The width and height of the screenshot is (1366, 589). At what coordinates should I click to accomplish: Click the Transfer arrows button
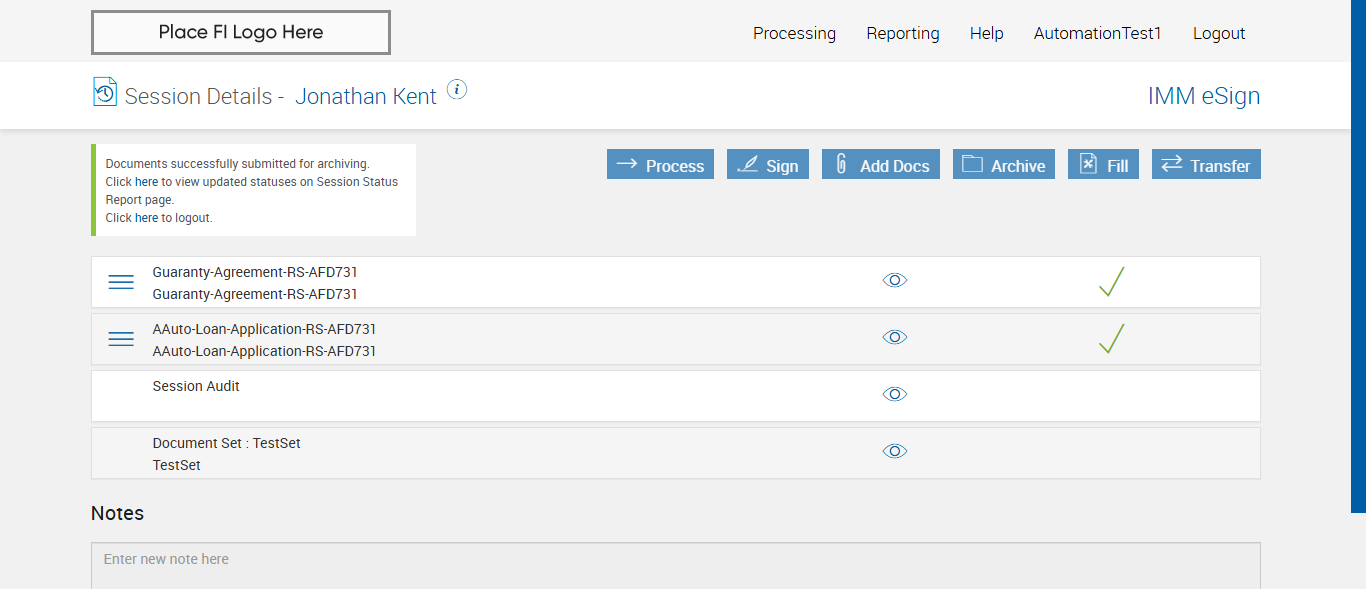(1206, 165)
